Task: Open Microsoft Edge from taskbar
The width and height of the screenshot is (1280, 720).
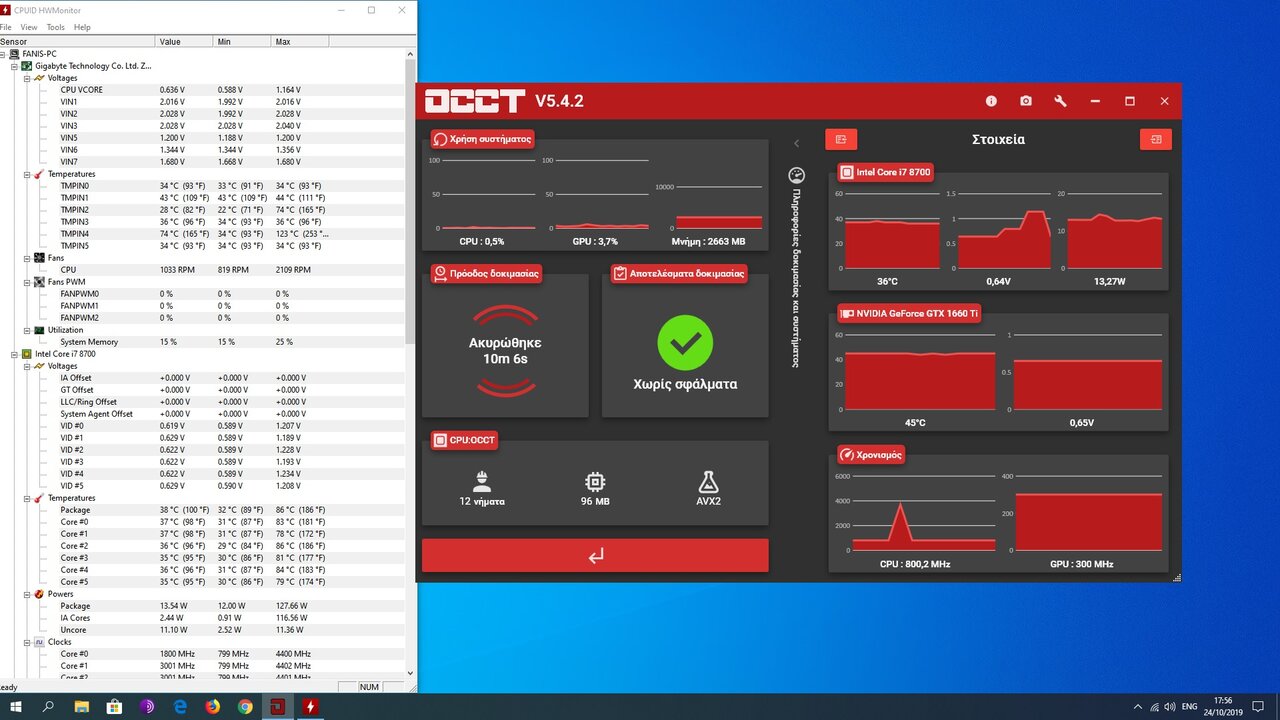Action: point(180,706)
